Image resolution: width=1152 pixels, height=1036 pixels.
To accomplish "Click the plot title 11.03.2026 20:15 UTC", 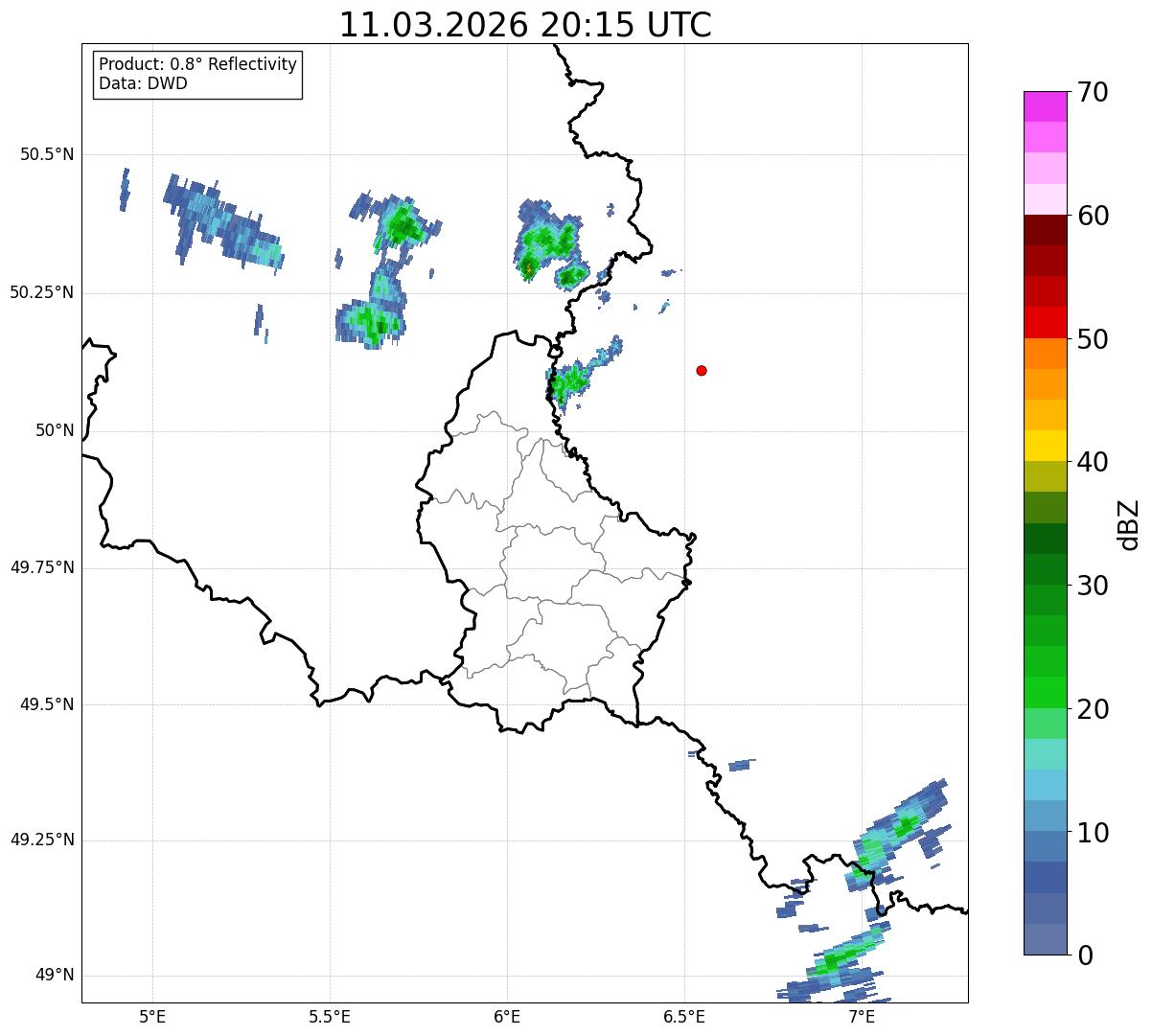I will click(525, 24).
